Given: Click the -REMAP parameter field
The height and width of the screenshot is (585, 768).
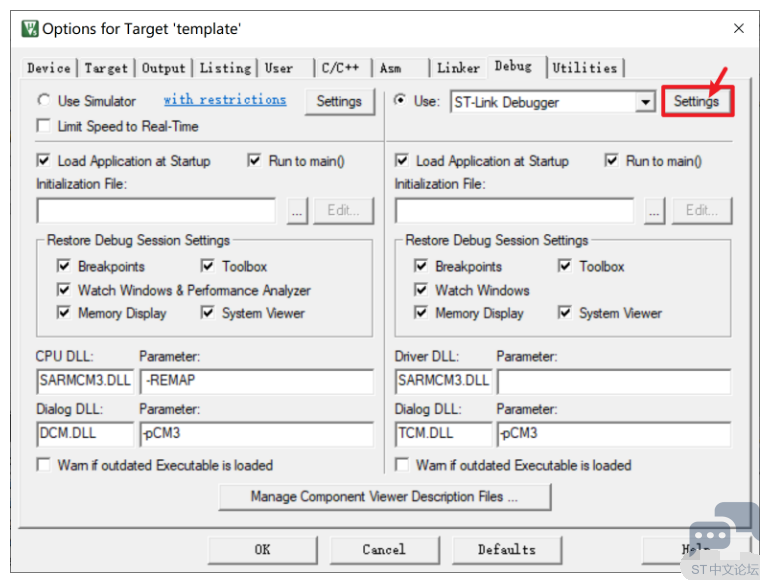Looking at the screenshot, I should [257, 381].
